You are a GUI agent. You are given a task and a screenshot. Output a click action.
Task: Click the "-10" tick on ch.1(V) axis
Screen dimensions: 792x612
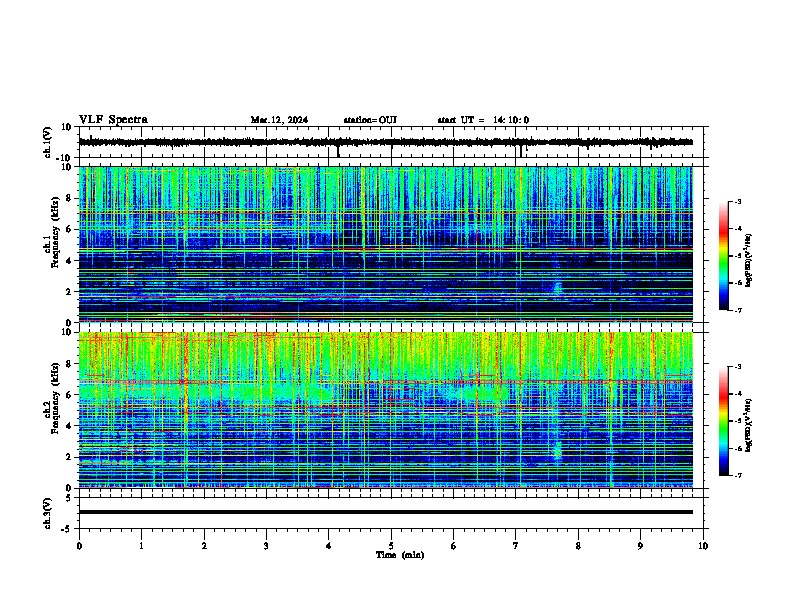(65, 158)
